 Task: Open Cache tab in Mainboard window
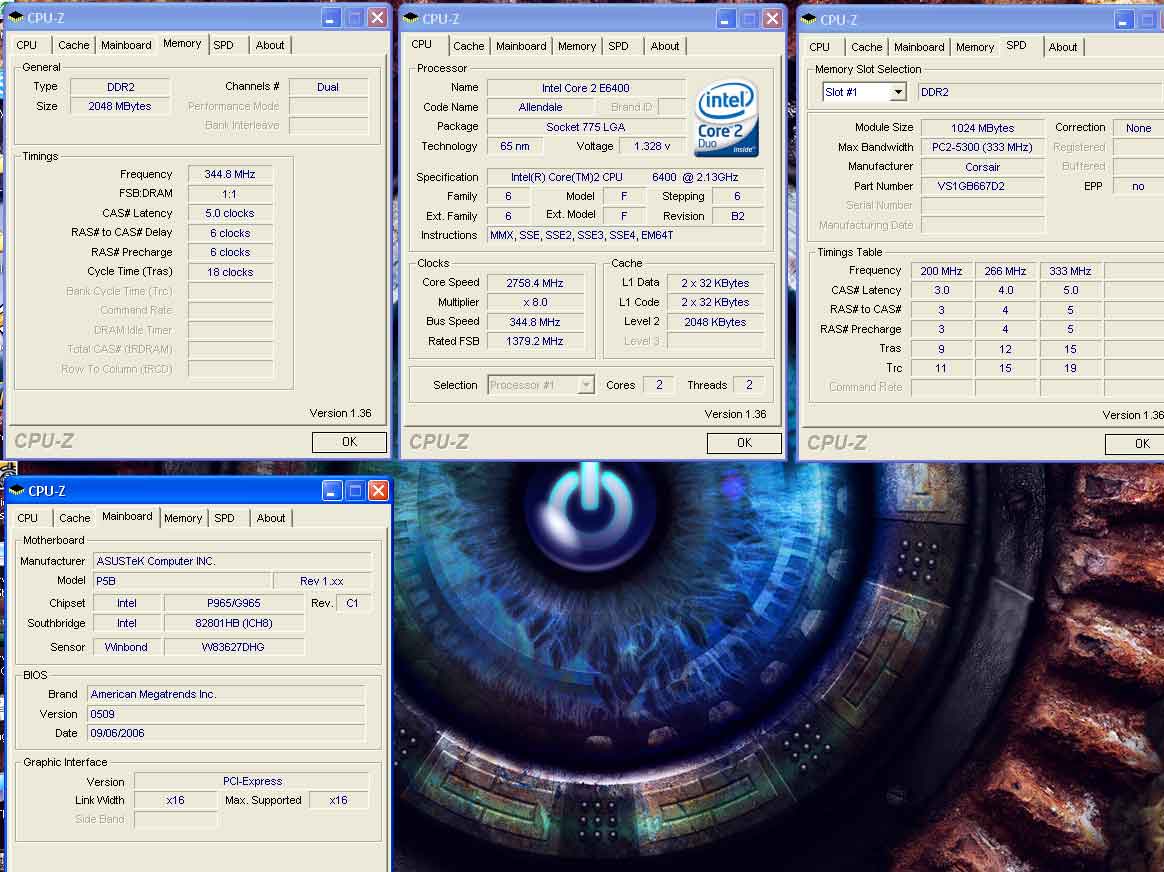[x=74, y=518]
